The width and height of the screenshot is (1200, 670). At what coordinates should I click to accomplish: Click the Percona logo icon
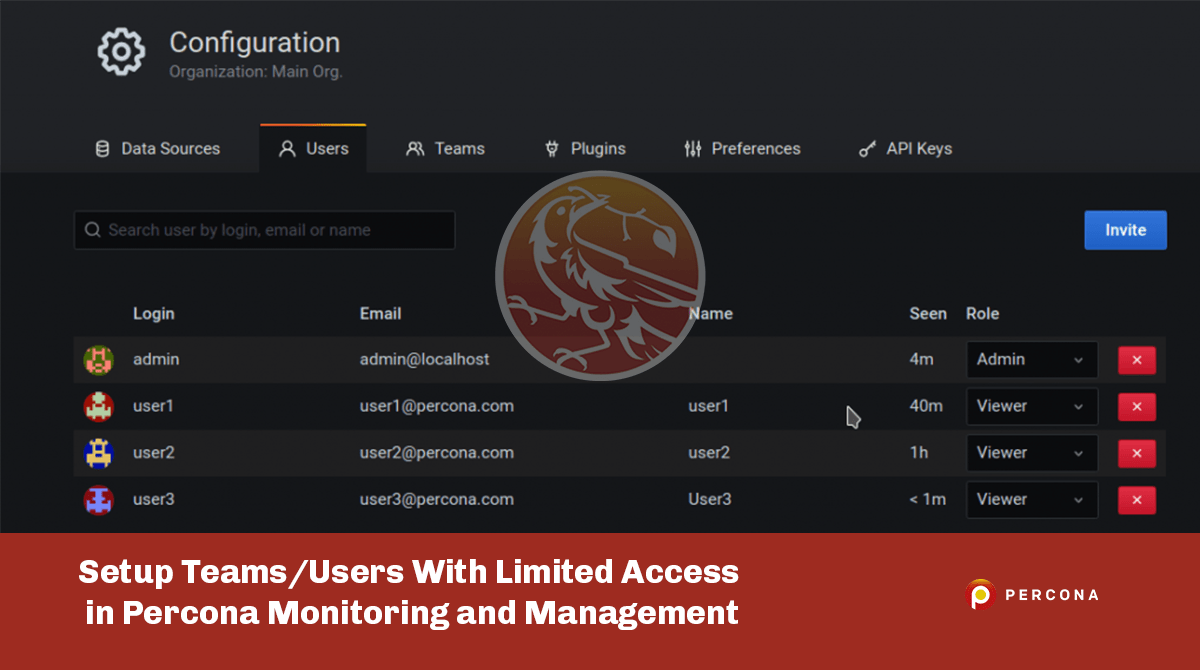(x=980, y=595)
